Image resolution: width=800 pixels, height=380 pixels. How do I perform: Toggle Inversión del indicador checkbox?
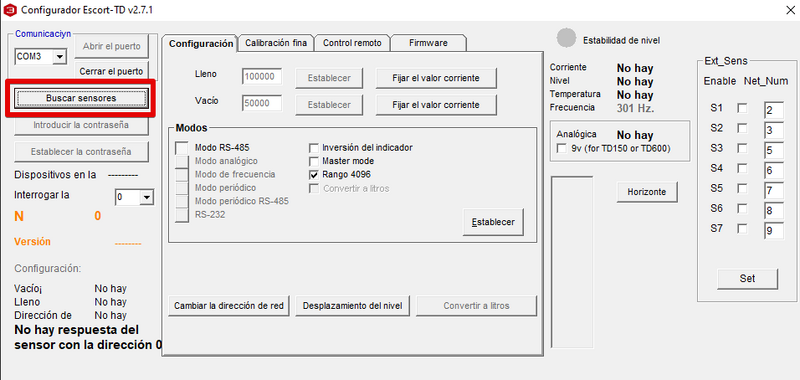click(x=314, y=148)
